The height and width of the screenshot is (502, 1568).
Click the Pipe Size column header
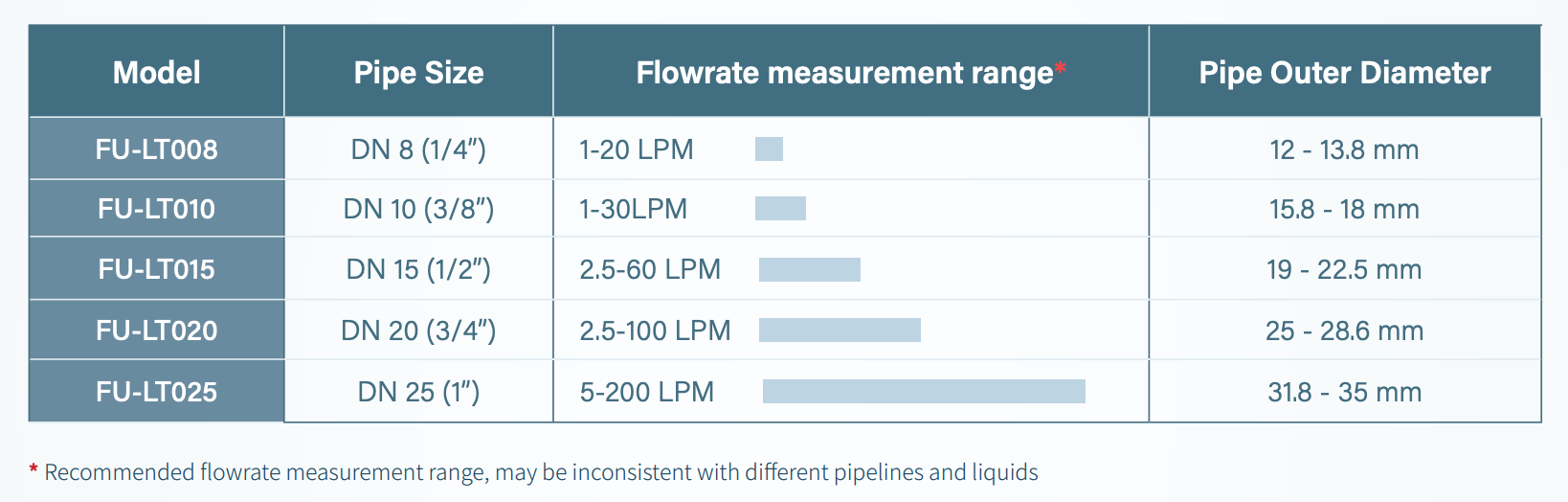[x=418, y=73]
